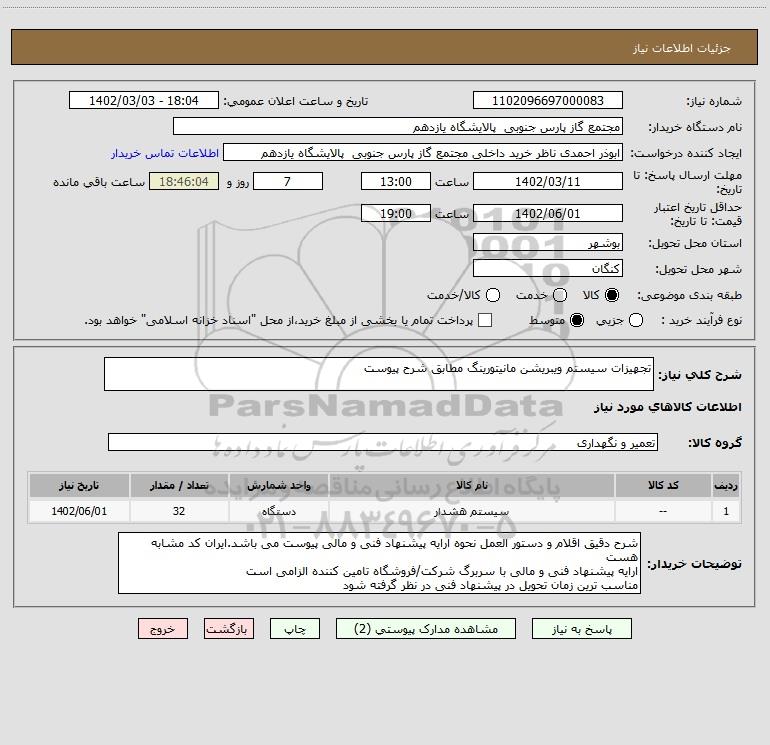Click the تعداد / مقدار column header
770x745 pixels.
179,485
